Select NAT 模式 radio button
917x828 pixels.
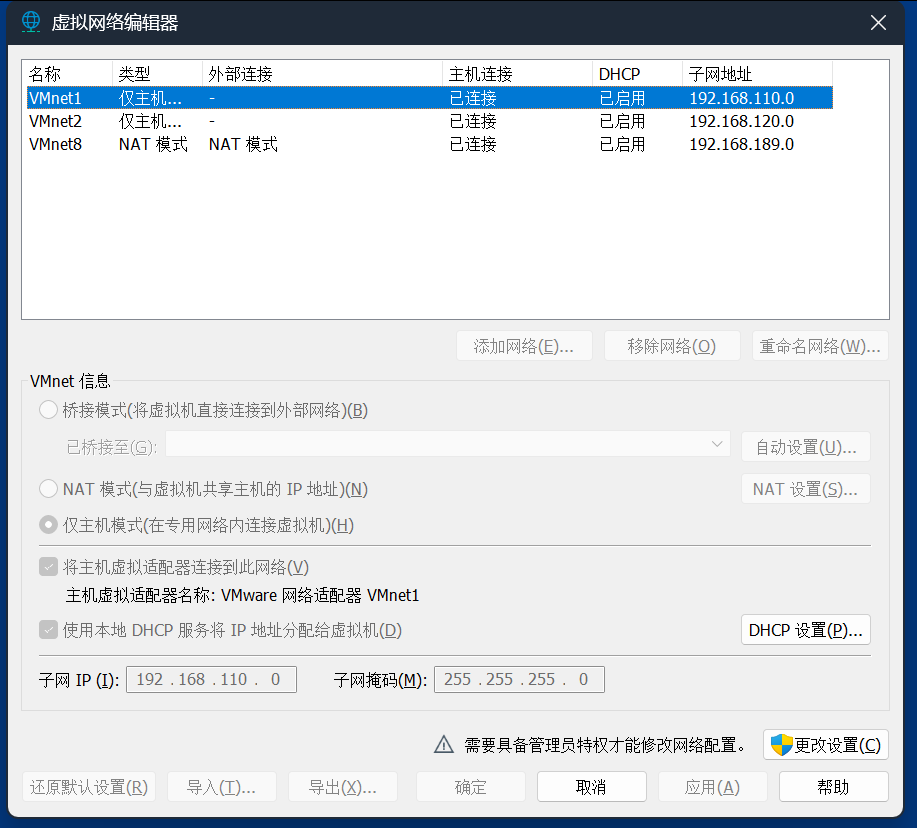(48, 488)
